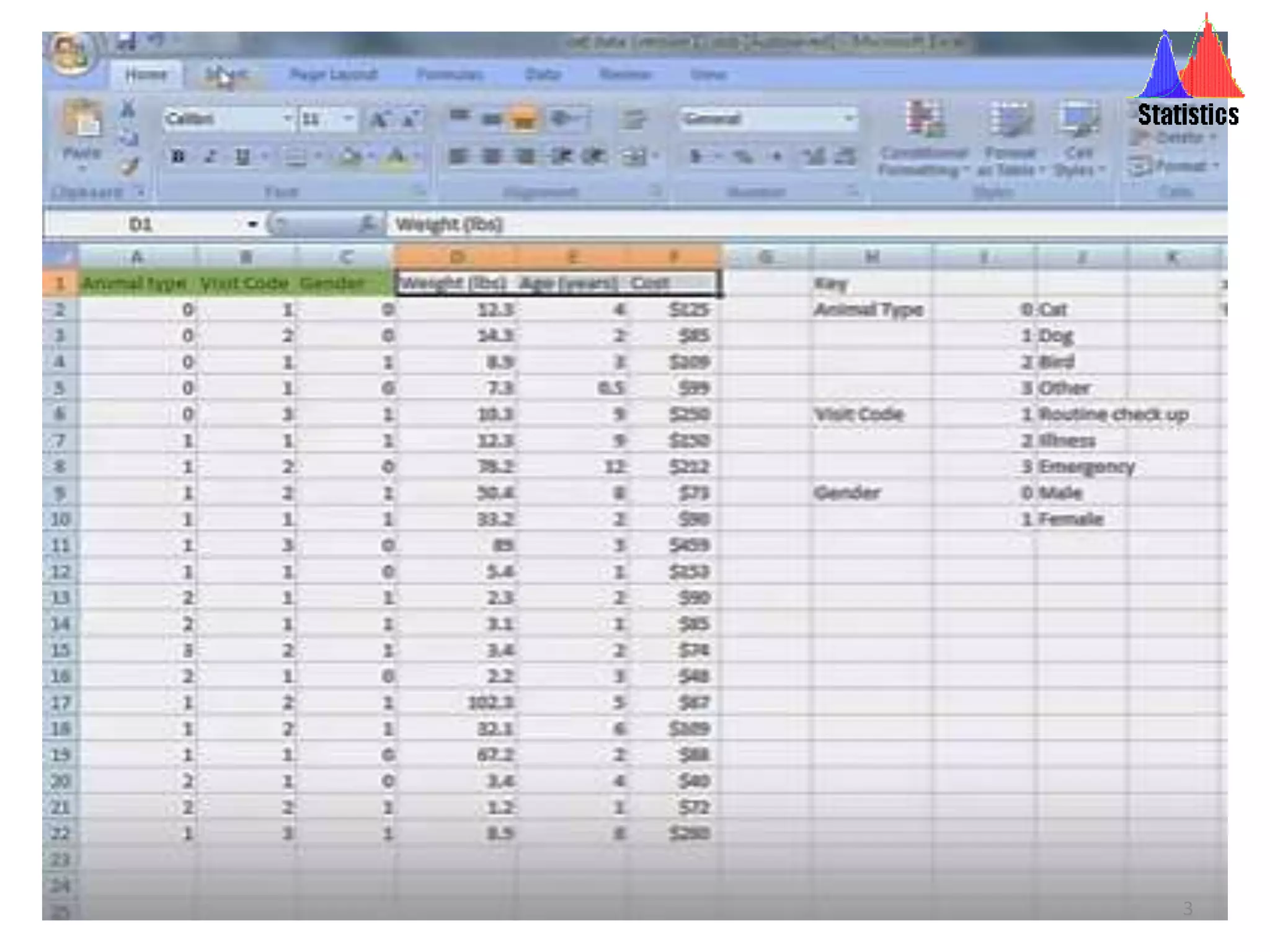Click the Name Box showing D1

[x=141, y=224]
